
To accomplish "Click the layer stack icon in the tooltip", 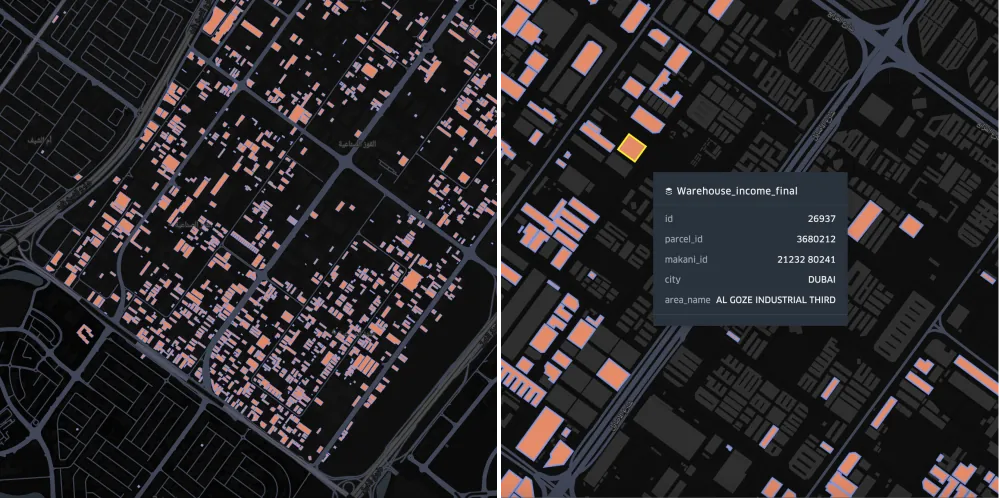I will click(x=668, y=191).
